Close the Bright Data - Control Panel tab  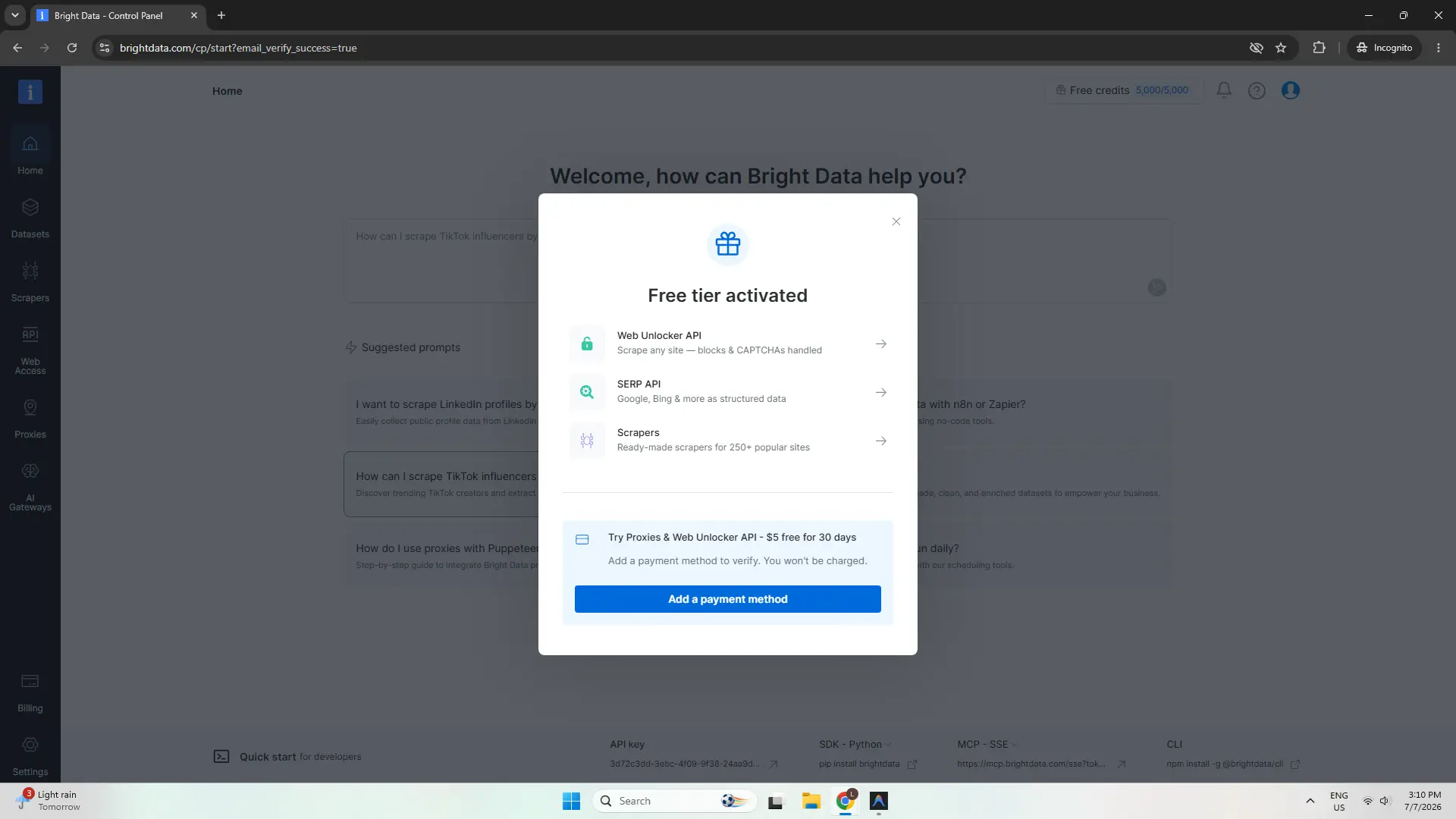coord(194,15)
